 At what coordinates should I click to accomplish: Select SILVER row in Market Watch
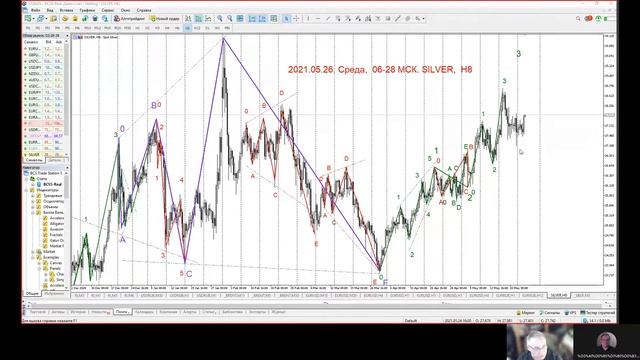pos(44,155)
